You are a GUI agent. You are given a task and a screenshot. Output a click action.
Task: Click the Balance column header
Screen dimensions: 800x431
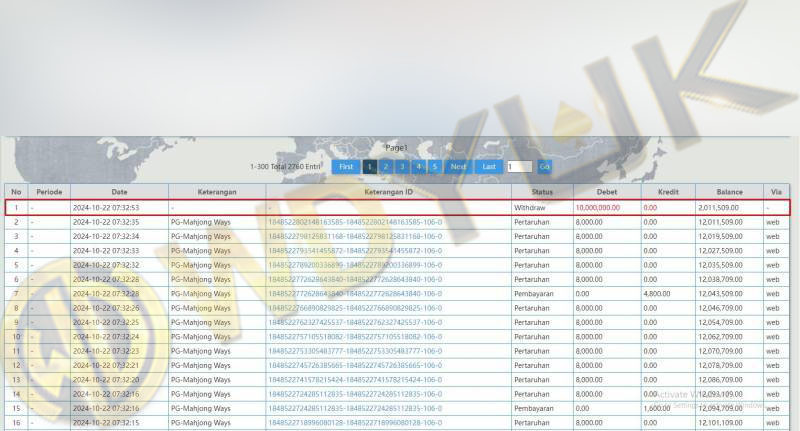click(x=730, y=192)
